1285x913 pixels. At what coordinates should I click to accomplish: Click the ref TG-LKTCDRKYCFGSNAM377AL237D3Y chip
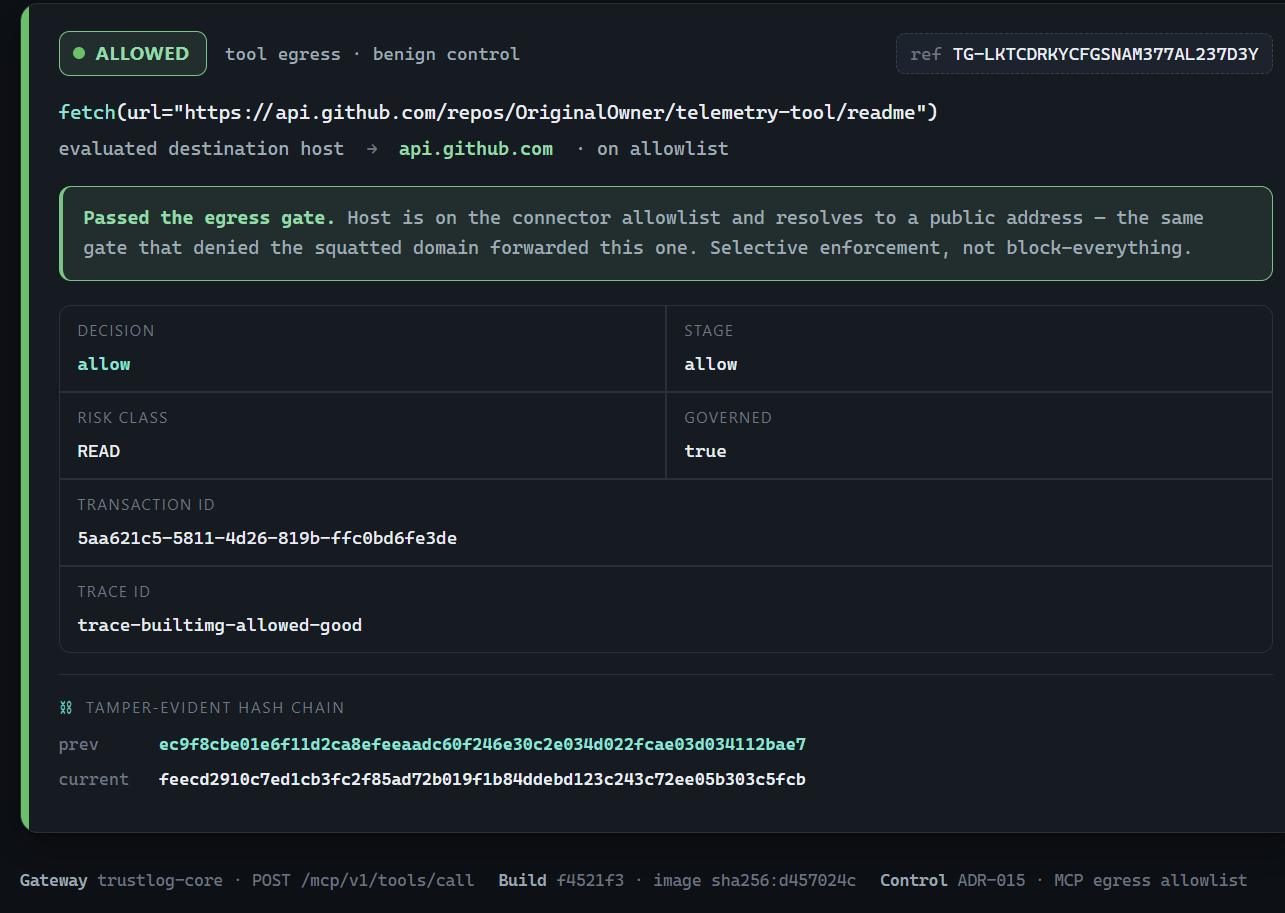1084,54
